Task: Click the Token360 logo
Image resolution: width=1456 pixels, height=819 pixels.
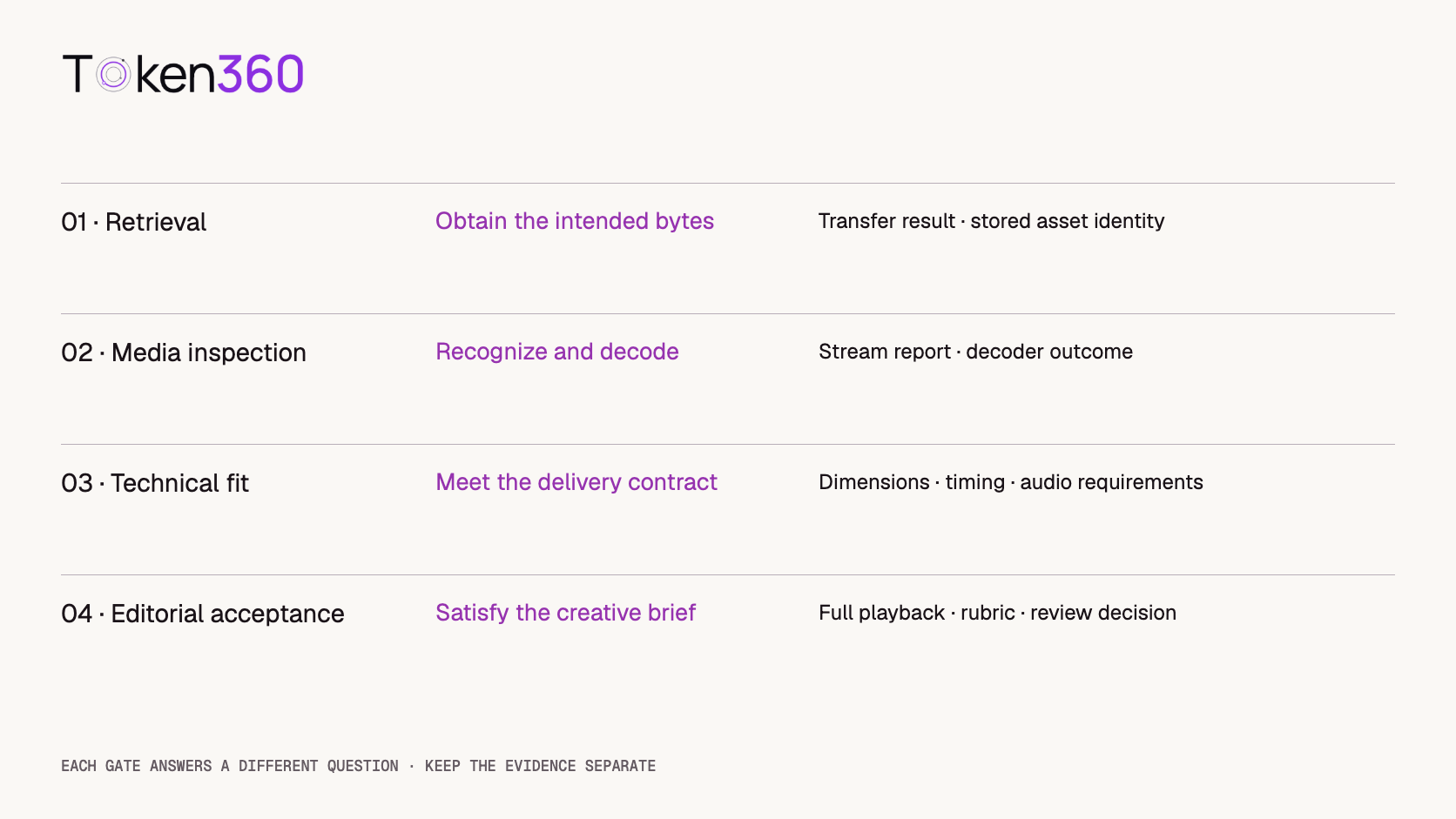Action: (x=183, y=74)
